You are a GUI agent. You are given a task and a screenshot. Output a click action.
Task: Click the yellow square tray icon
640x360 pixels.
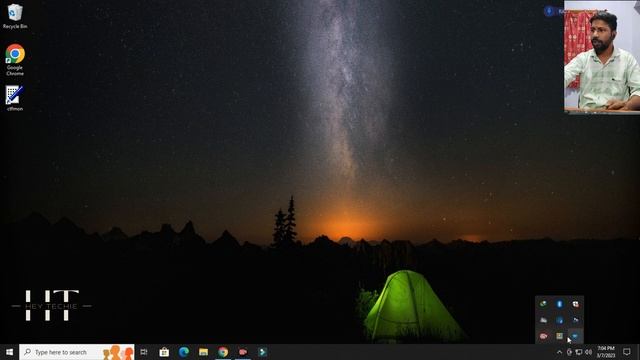(x=560, y=336)
